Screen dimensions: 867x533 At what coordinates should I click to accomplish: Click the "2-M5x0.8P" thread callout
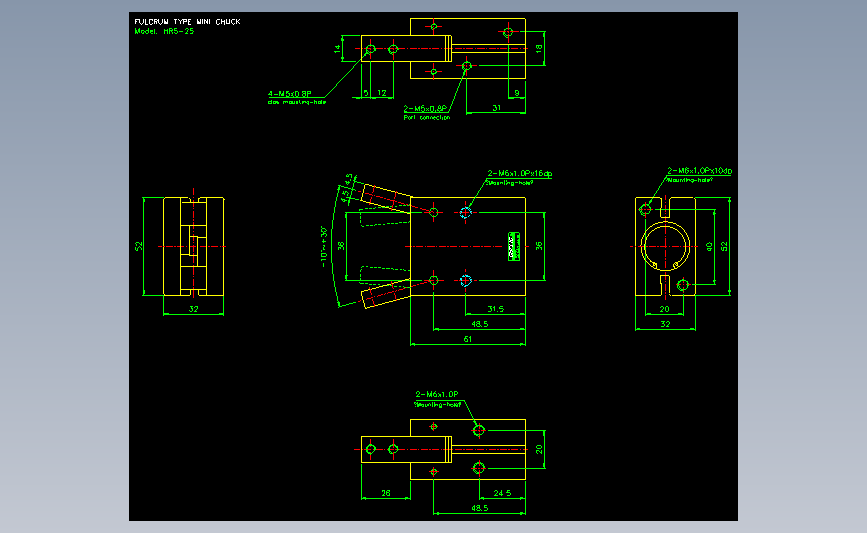425,108
